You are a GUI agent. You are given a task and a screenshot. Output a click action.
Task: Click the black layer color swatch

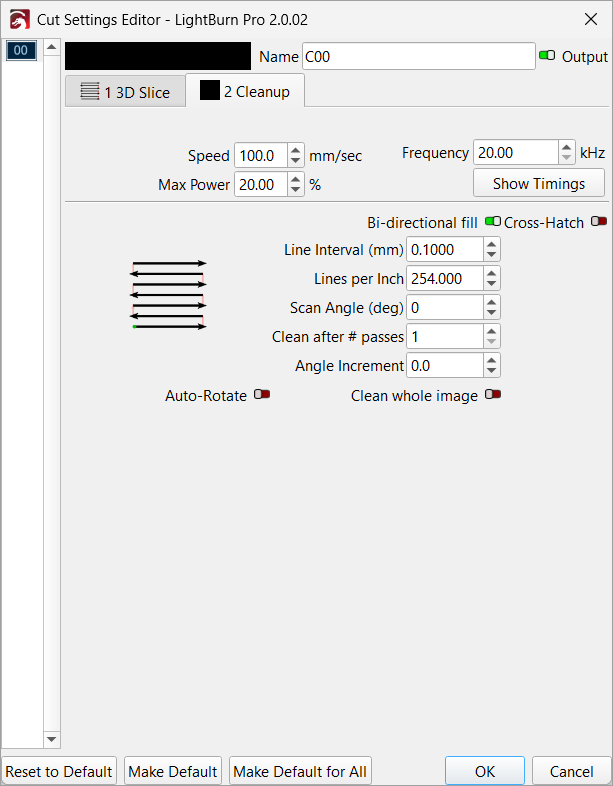point(157,56)
